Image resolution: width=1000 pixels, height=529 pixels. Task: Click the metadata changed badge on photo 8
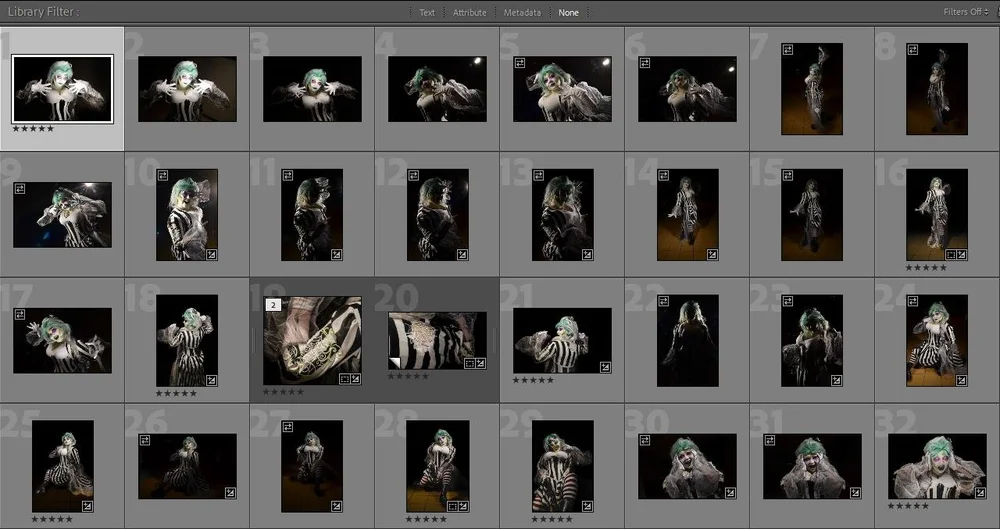point(913,49)
